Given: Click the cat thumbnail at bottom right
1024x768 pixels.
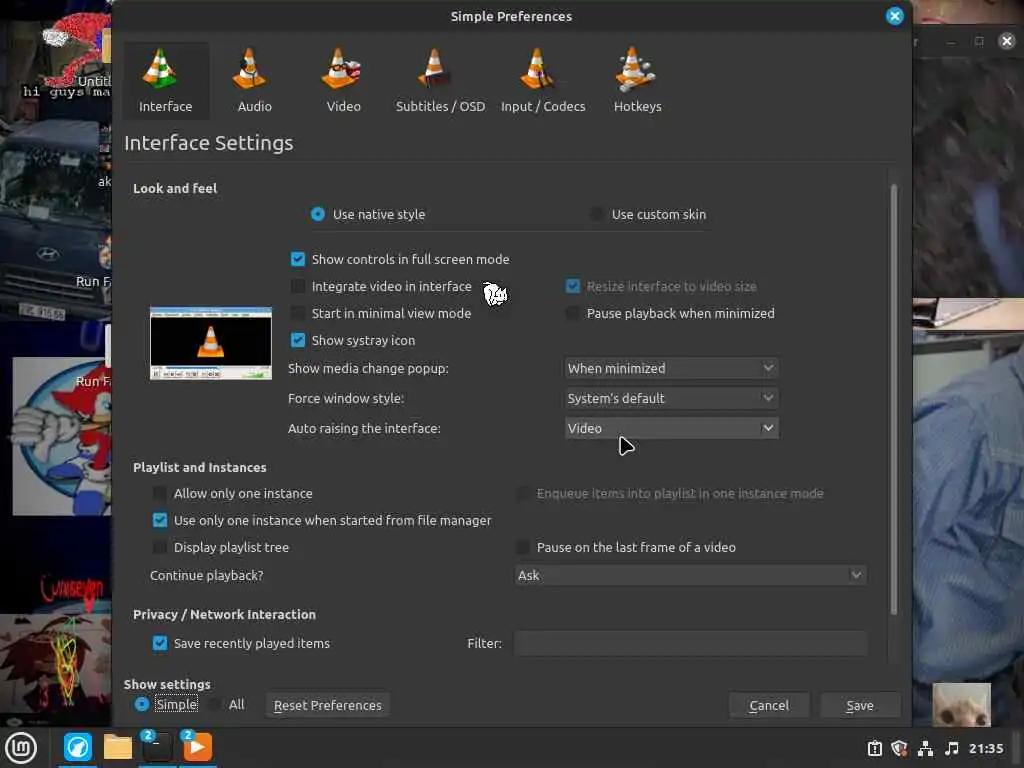Looking at the screenshot, I should (961, 705).
